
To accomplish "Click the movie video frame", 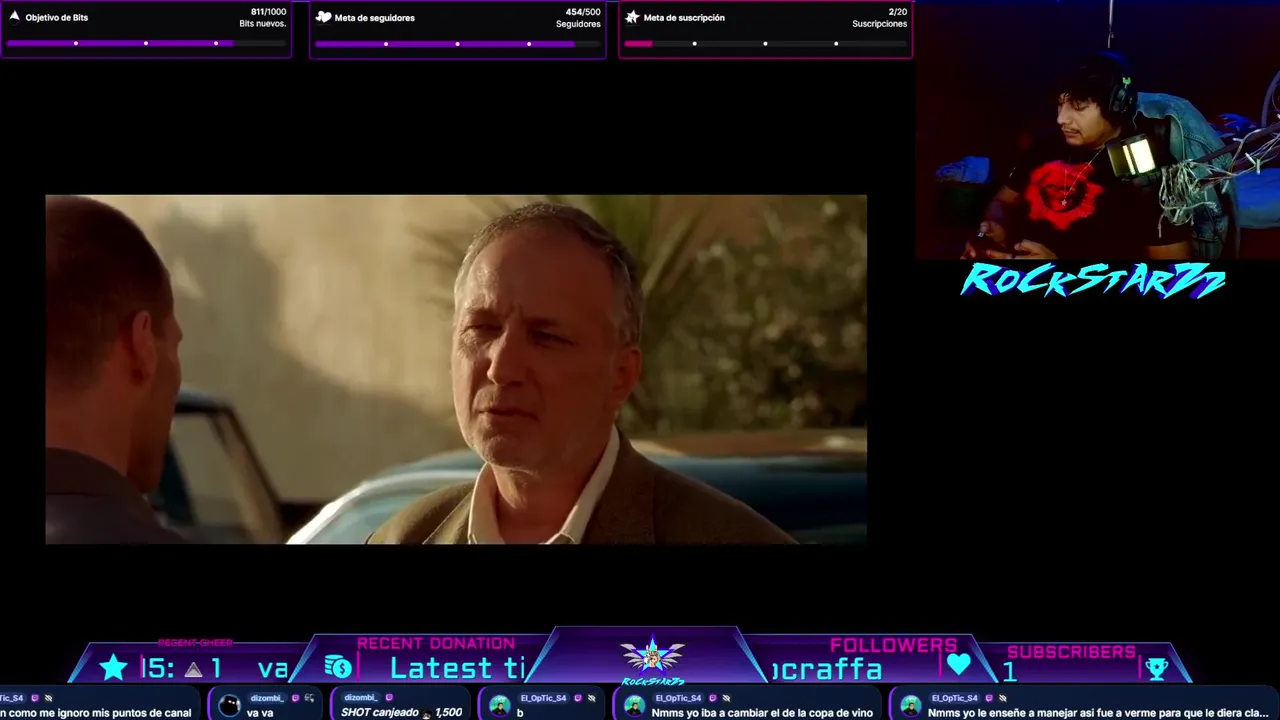I will tap(456, 369).
